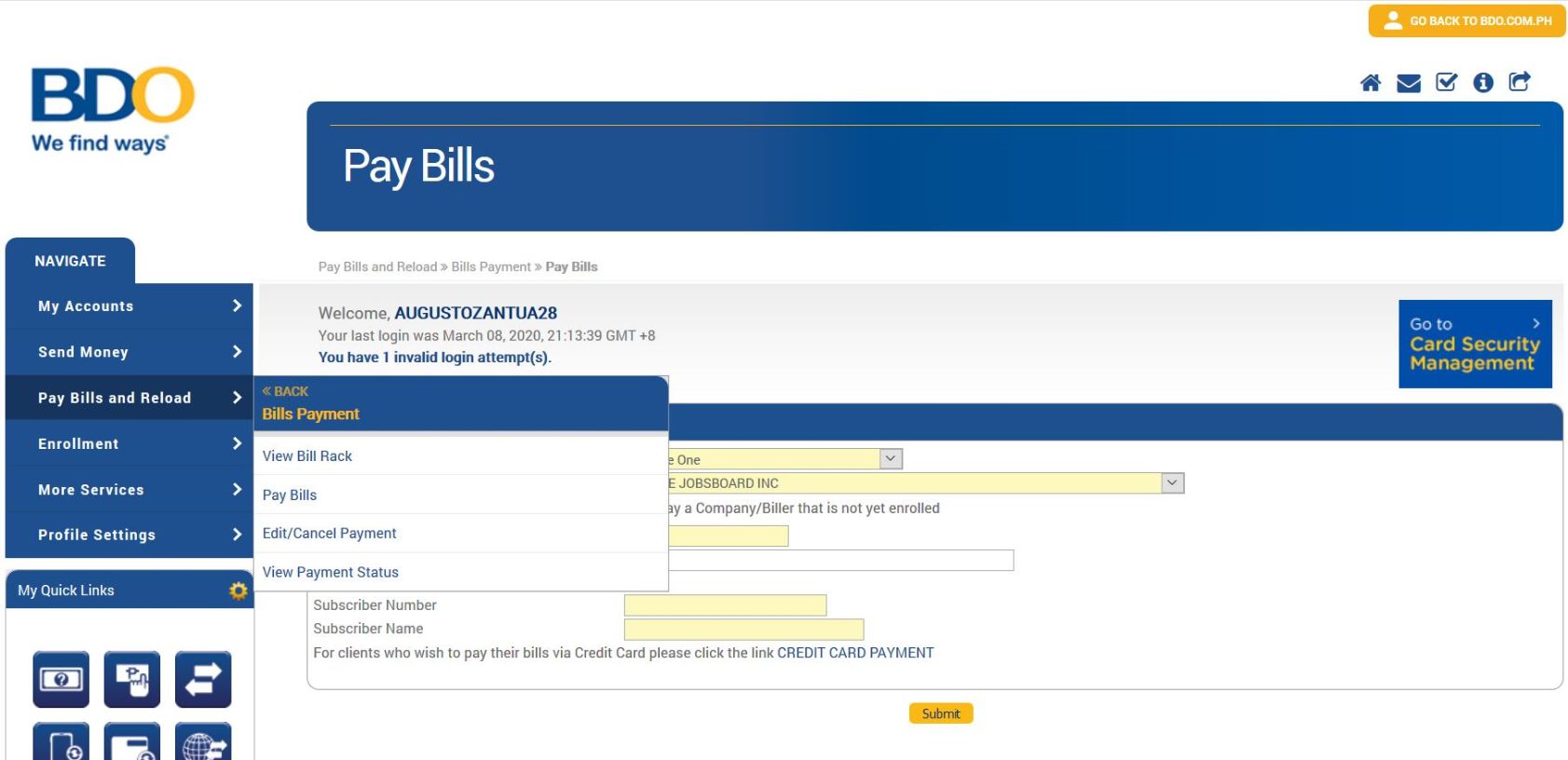Open CREDIT CARD PAYMENT link
This screenshot has height=760, width=1568.
(855, 653)
